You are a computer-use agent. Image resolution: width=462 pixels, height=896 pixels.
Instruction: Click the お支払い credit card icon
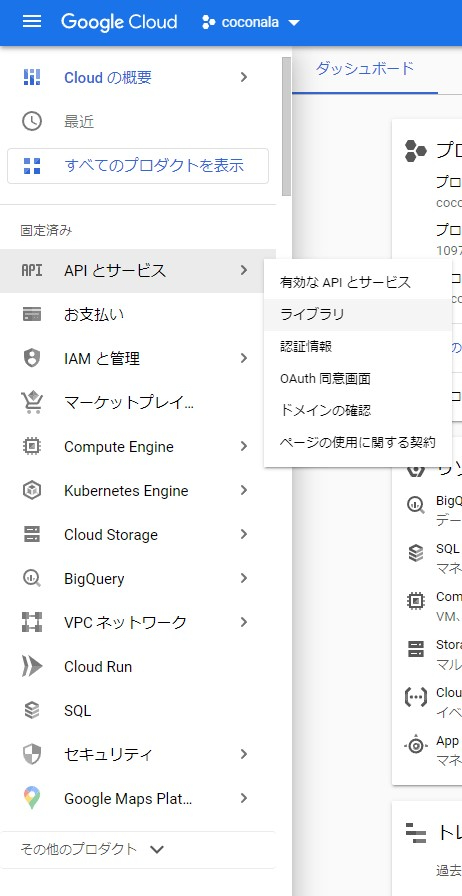(x=32, y=314)
